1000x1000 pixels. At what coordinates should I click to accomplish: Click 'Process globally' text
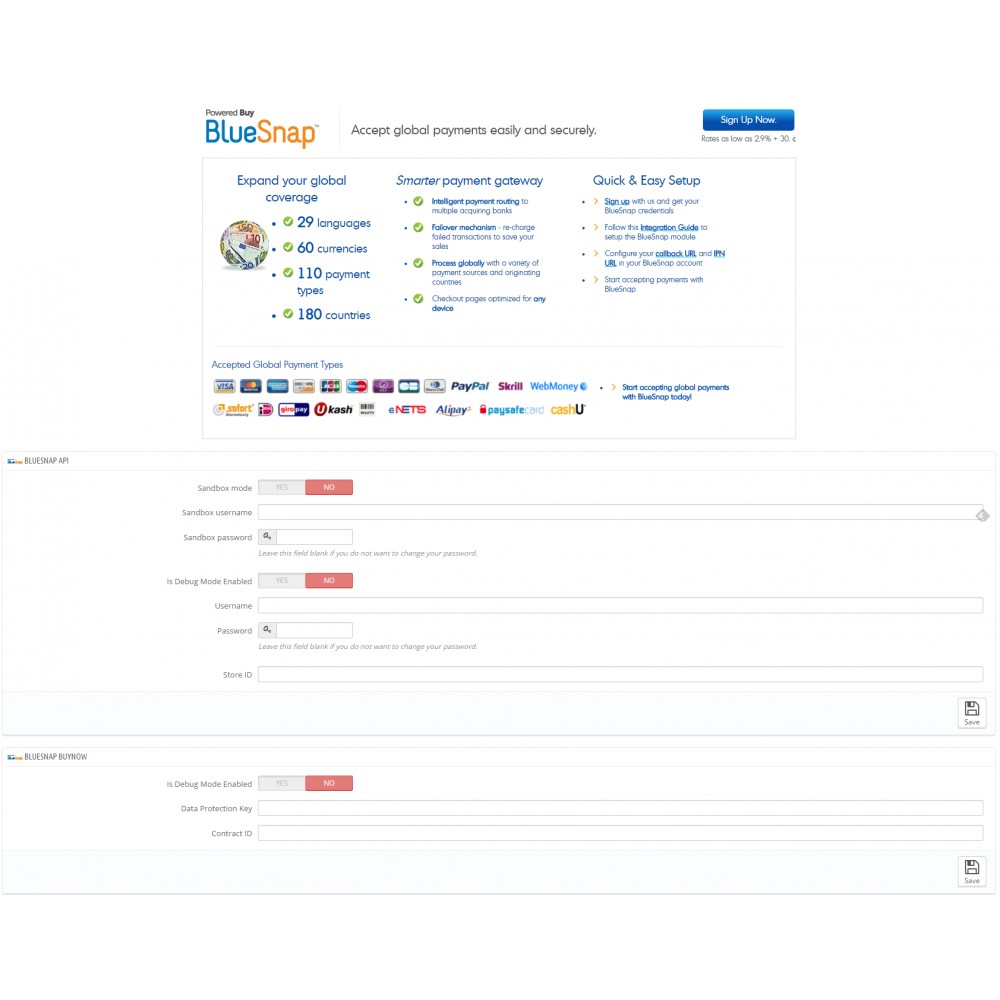[458, 263]
